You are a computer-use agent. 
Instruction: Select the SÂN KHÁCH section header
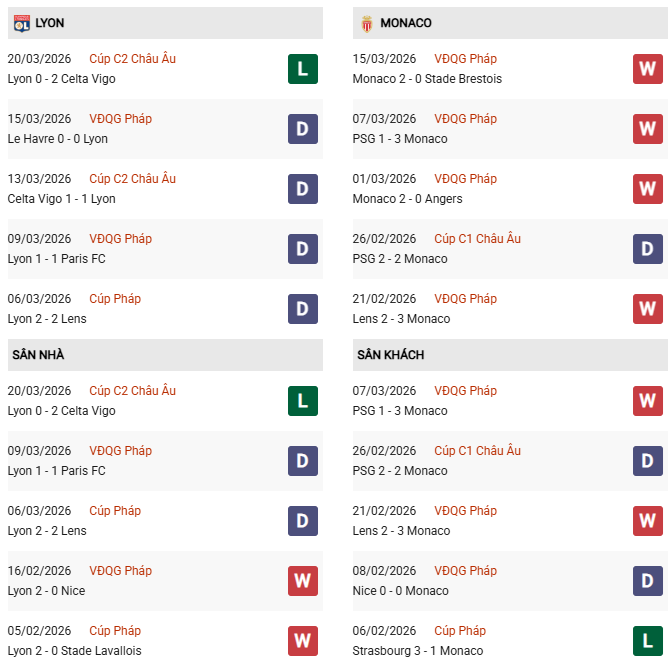click(x=390, y=355)
